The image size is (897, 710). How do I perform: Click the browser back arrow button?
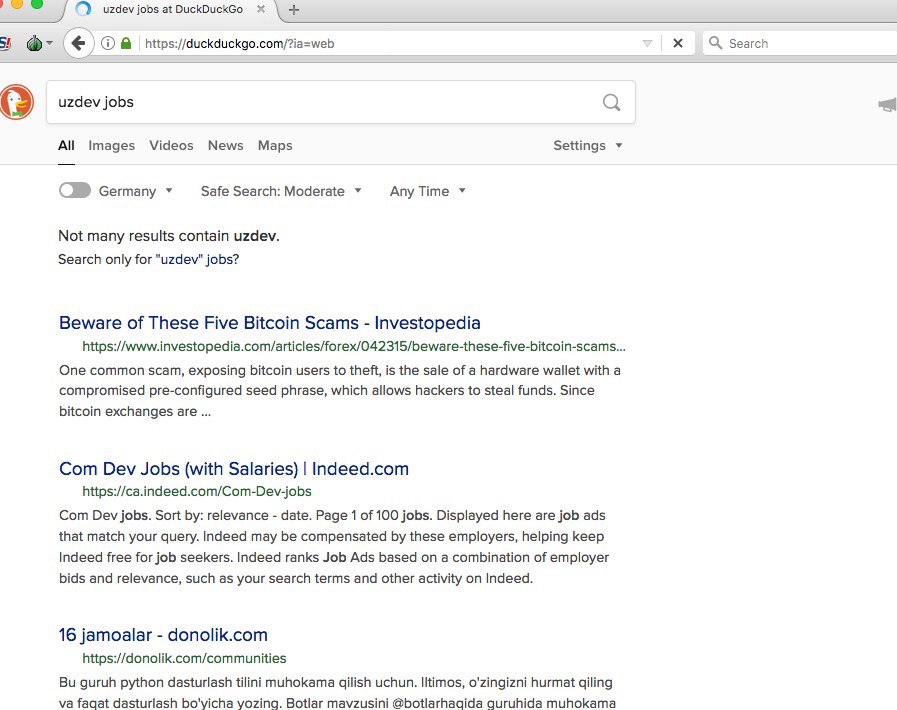point(78,43)
